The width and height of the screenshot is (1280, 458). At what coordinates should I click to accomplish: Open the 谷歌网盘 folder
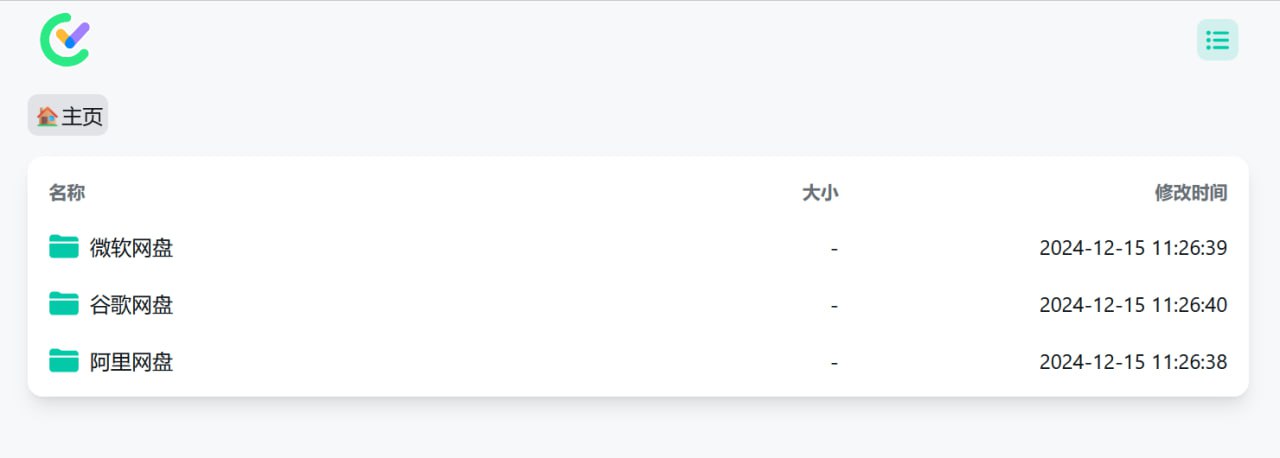coord(131,304)
